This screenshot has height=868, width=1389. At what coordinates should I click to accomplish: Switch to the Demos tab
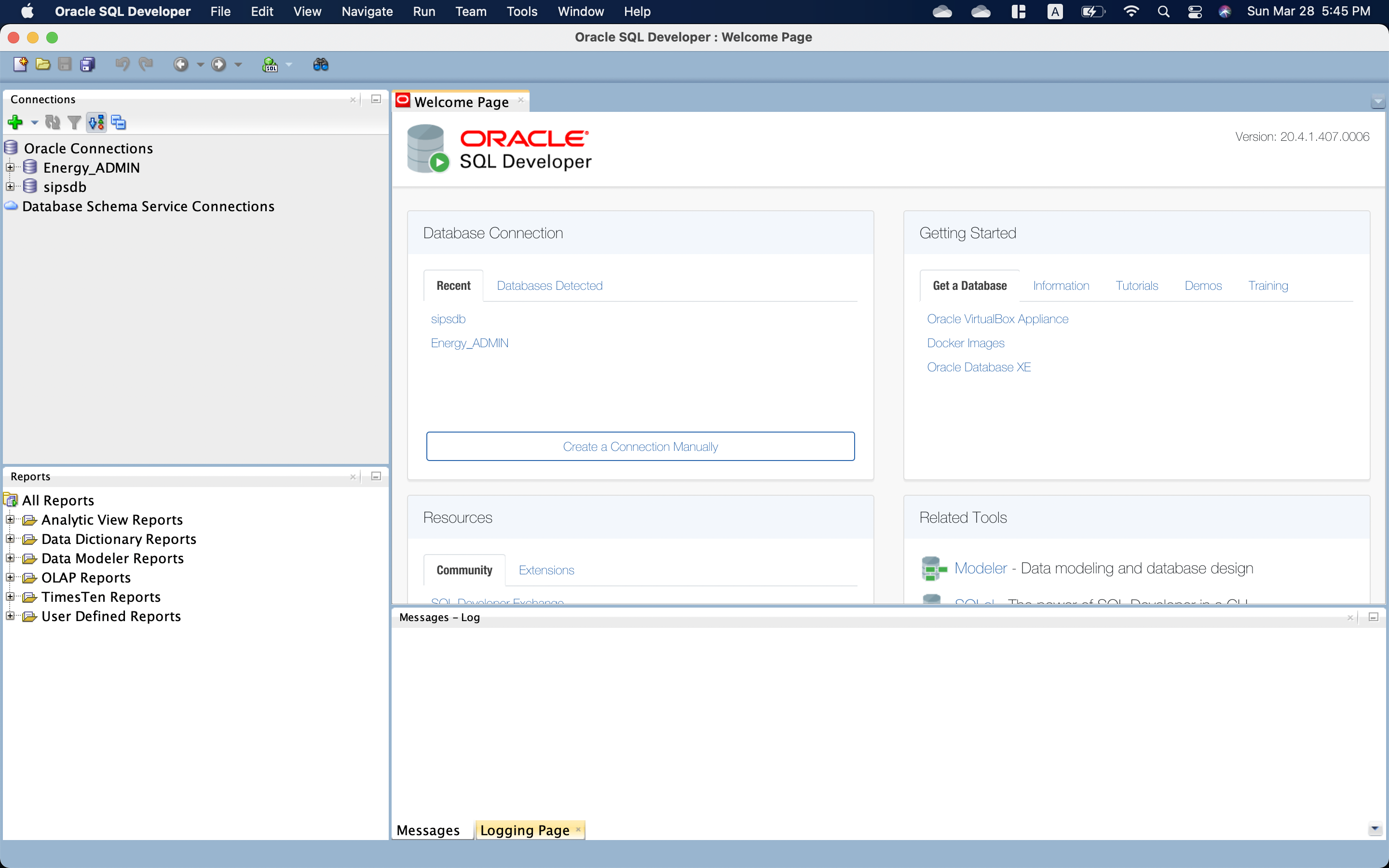(x=1203, y=285)
